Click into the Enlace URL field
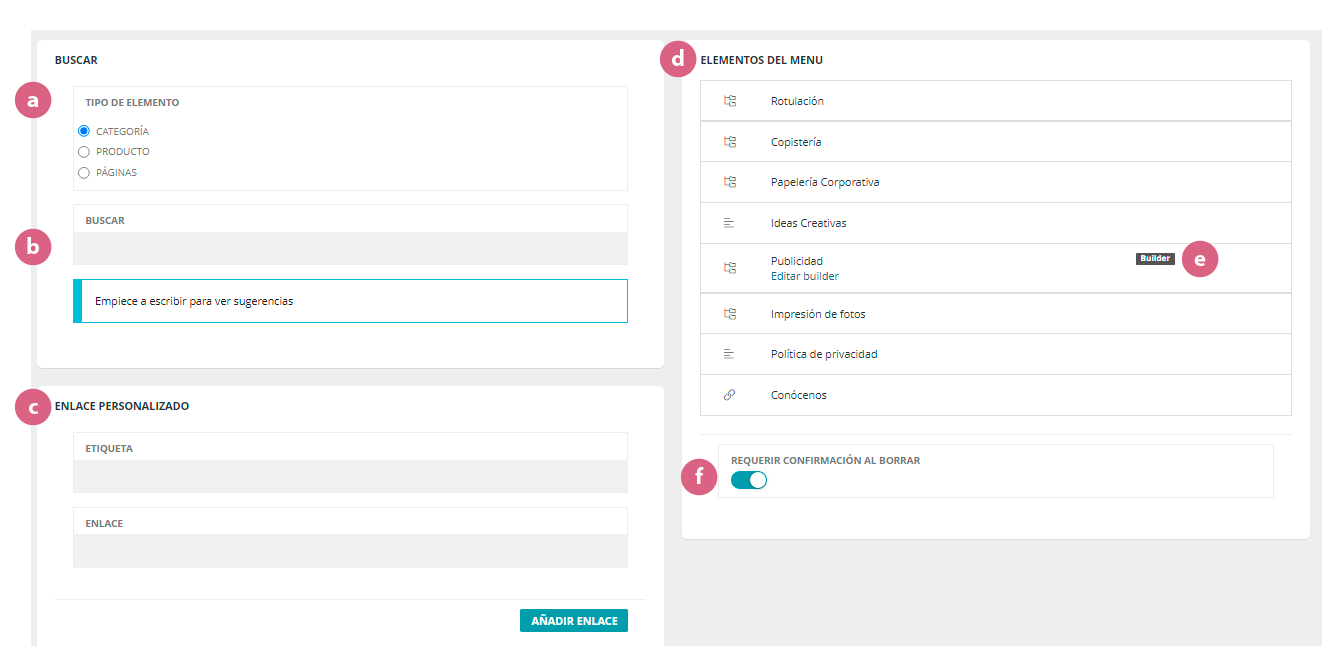Image resolution: width=1337 pixels, height=667 pixels. pos(350,551)
